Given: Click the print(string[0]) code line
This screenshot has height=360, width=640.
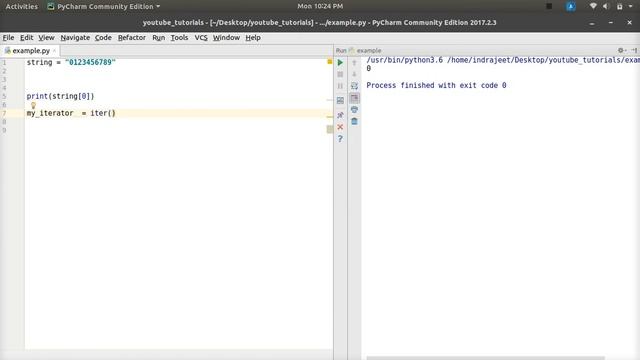Looking at the screenshot, I should tap(60, 96).
